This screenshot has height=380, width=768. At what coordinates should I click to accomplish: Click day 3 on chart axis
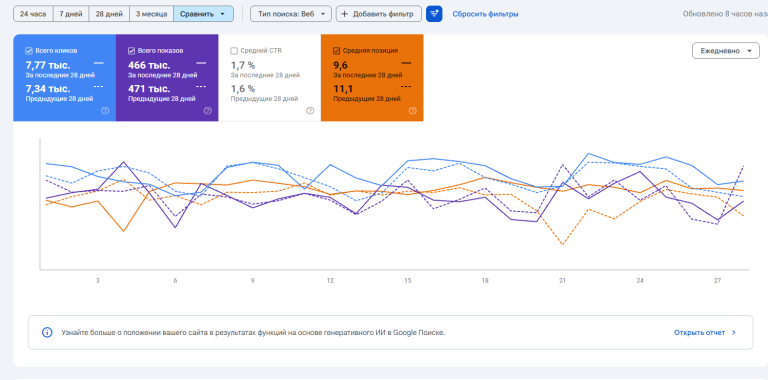pos(97,281)
